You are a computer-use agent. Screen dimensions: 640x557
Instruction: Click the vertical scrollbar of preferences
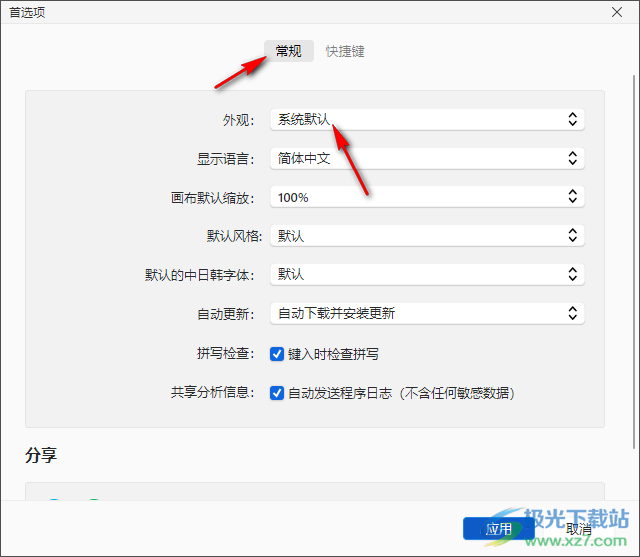(634, 261)
